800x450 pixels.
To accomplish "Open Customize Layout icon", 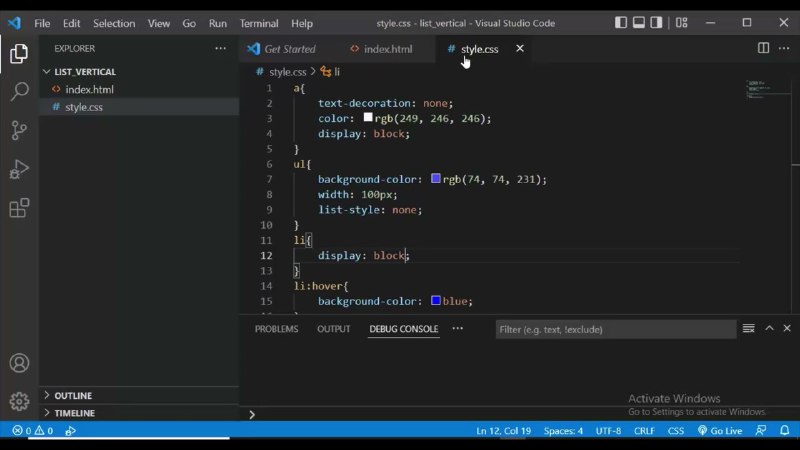I will [682, 22].
